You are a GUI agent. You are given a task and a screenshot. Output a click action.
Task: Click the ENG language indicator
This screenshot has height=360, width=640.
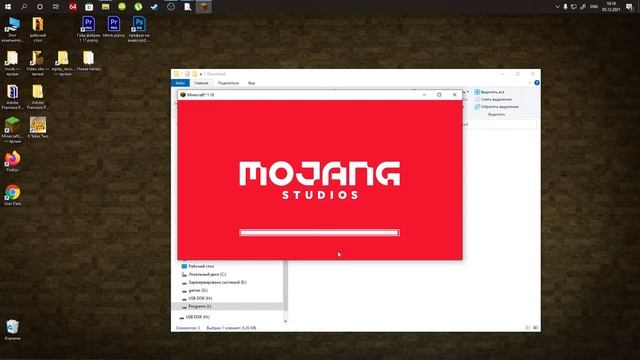point(594,7)
